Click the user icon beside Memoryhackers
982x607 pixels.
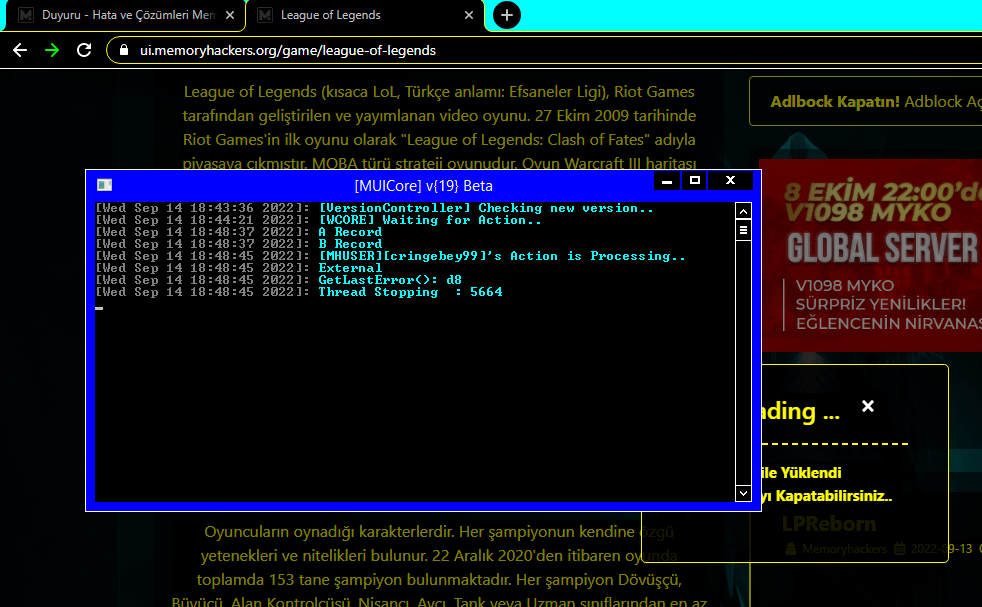tap(791, 549)
